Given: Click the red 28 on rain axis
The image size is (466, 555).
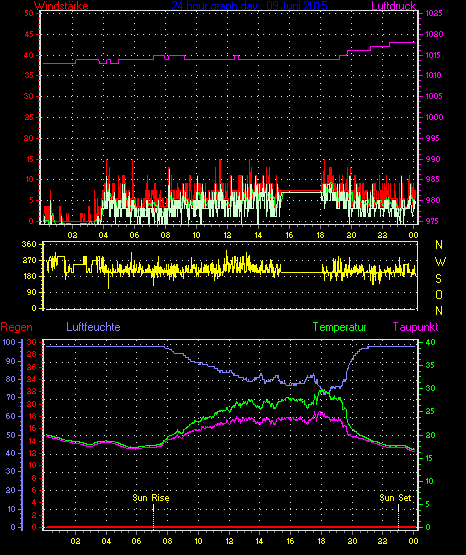Looking at the screenshot, I should pos(31,355).
